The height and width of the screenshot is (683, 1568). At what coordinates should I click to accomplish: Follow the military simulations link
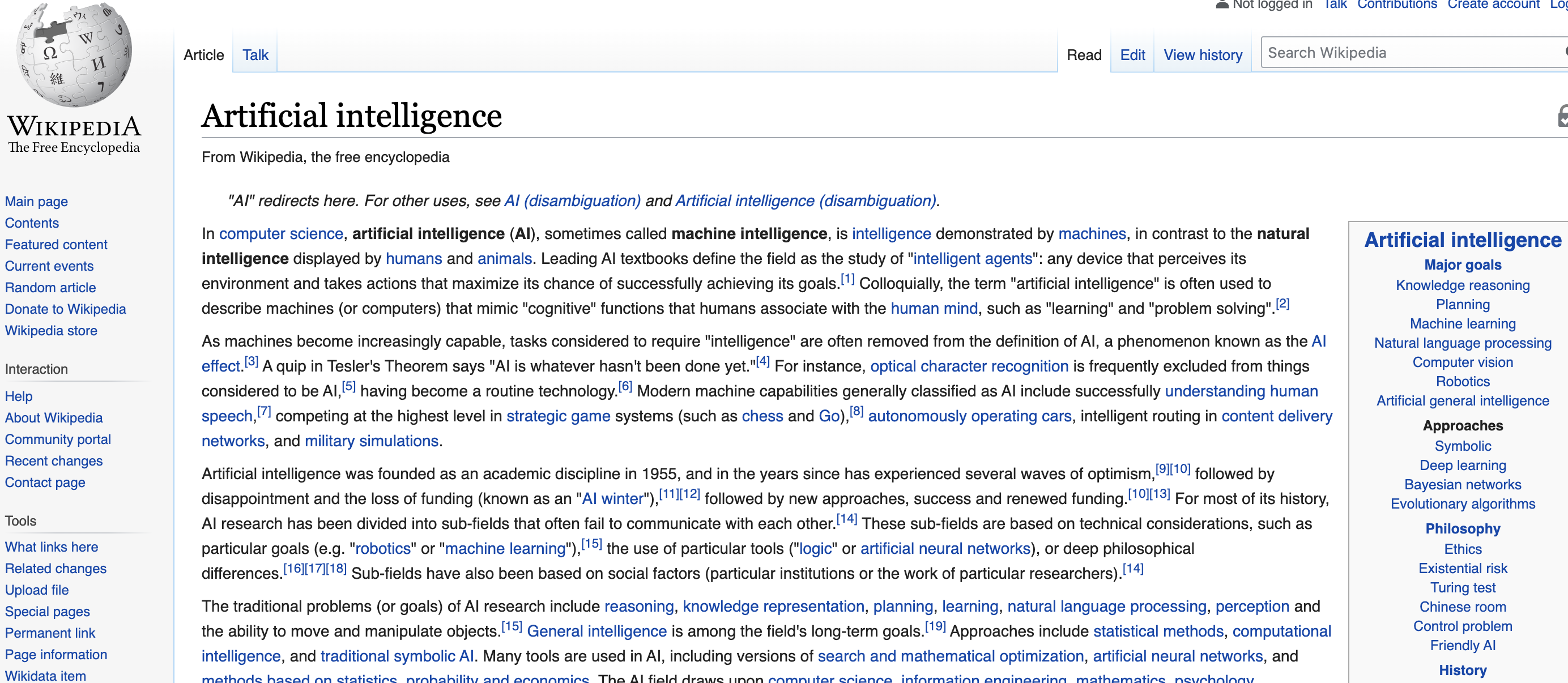point(371,441)
